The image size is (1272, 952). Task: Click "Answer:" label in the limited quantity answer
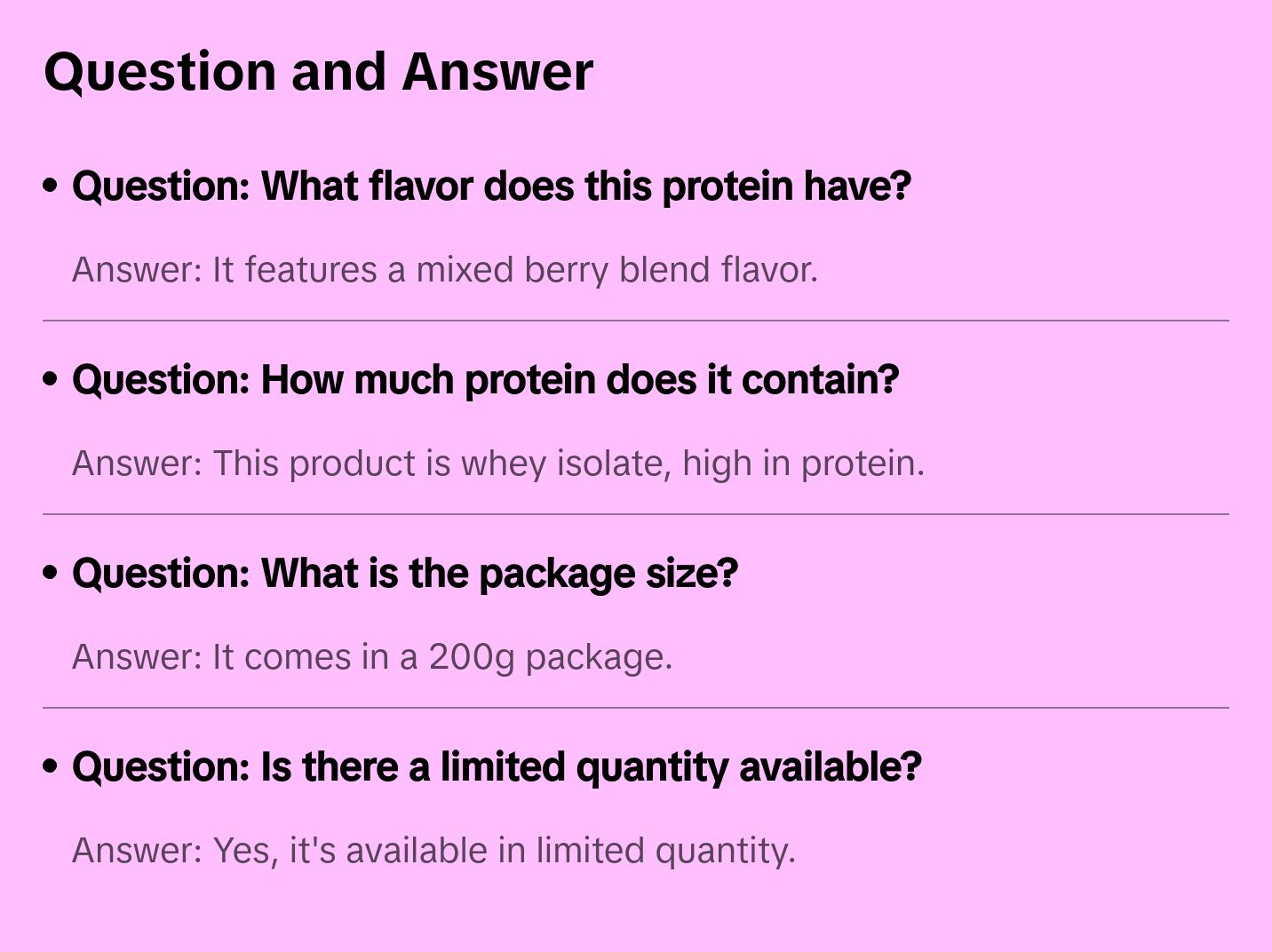pyautogui.click(x=138, y=851)
